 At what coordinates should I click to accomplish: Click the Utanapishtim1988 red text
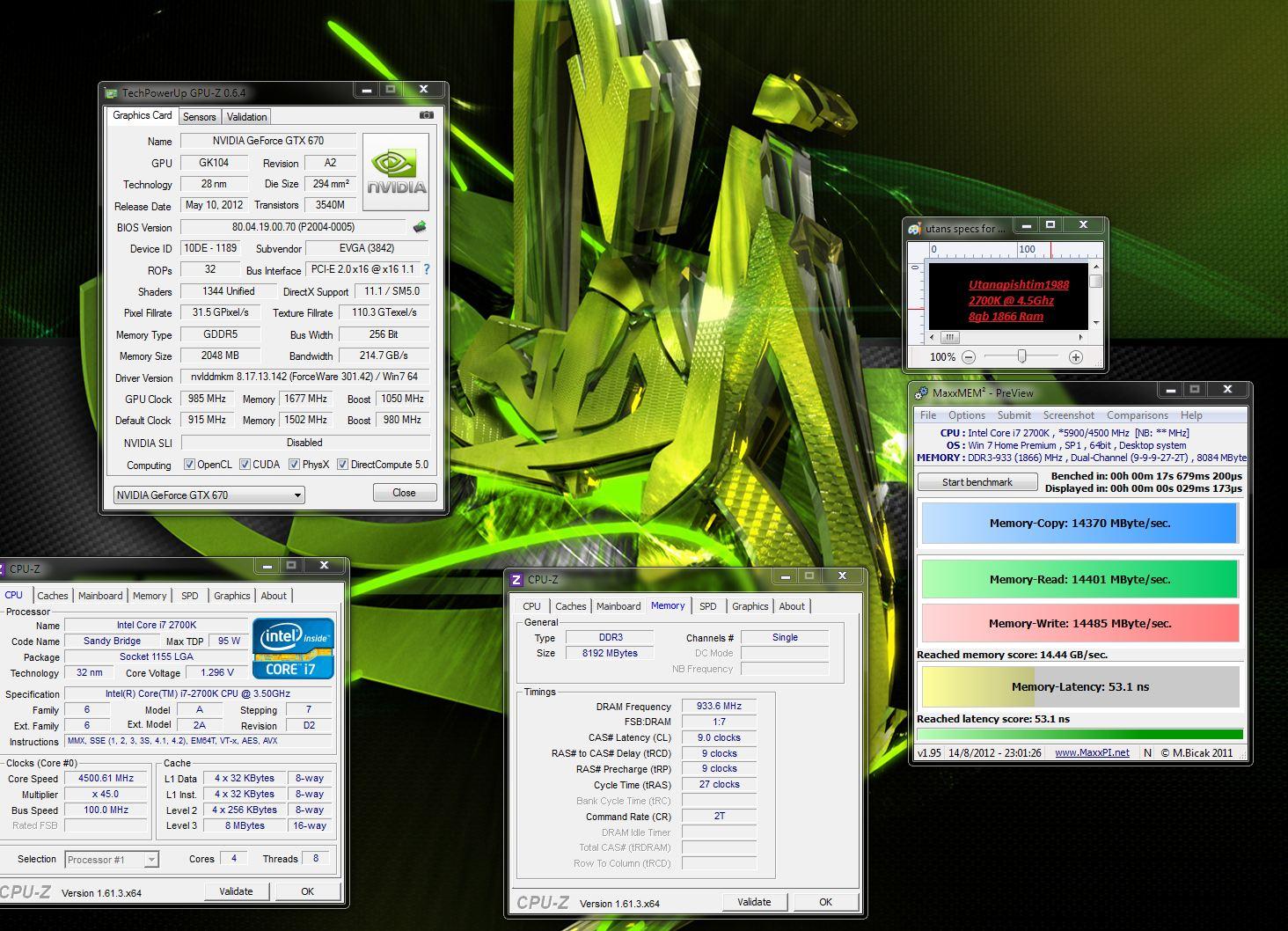[x=1019, y=284]
